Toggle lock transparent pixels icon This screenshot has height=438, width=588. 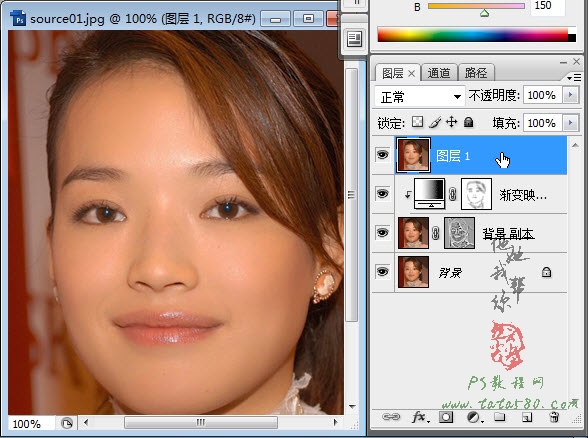click(417, 122)
